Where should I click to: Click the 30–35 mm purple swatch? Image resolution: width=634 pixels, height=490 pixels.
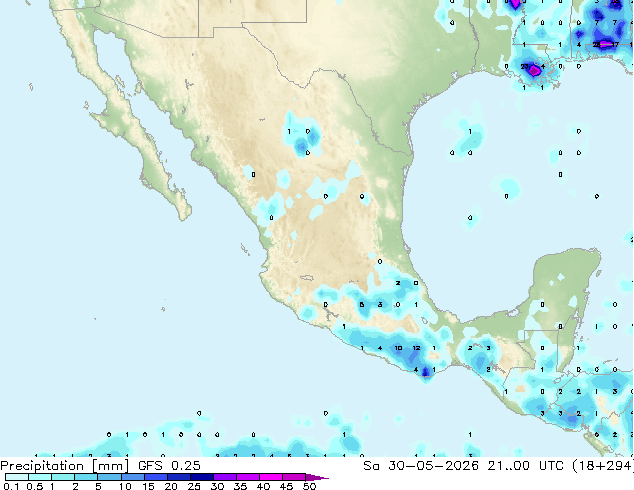[x=224, y=477]
